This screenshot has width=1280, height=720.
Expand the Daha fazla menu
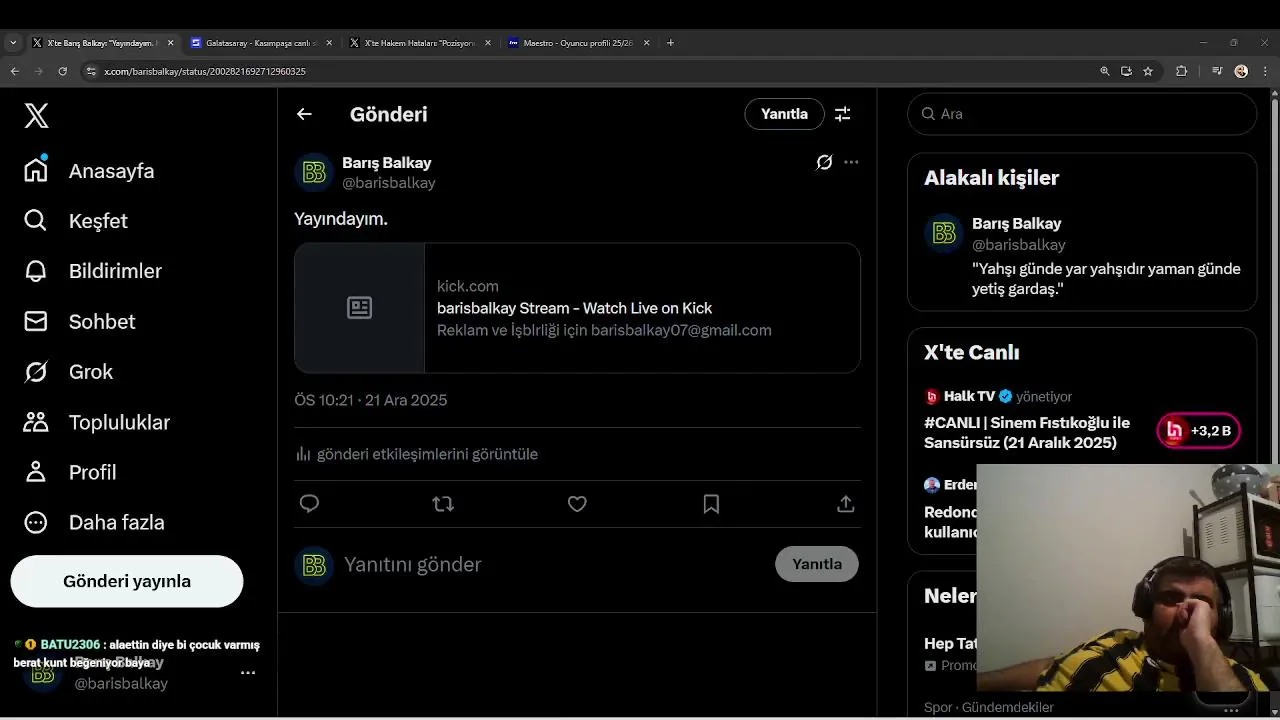[x=93, y=522]
